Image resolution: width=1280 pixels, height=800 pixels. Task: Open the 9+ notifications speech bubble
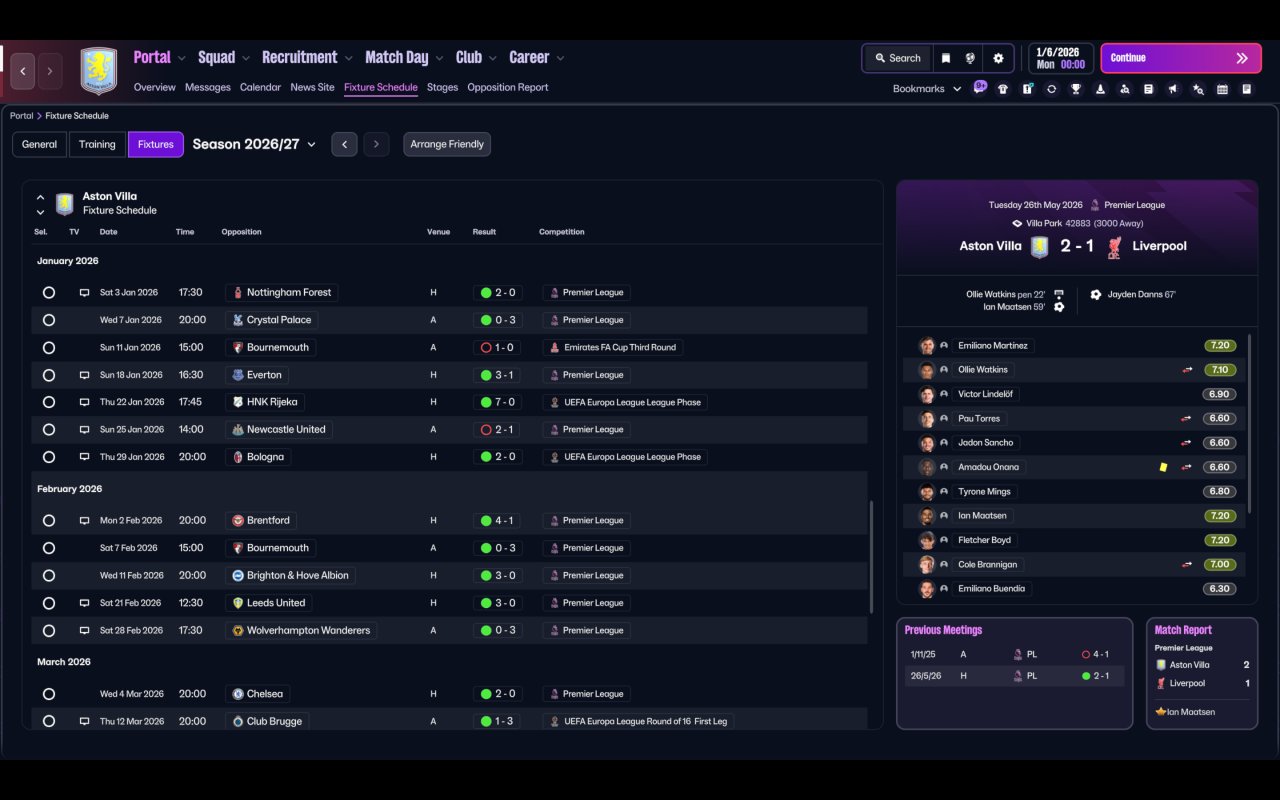980,87
